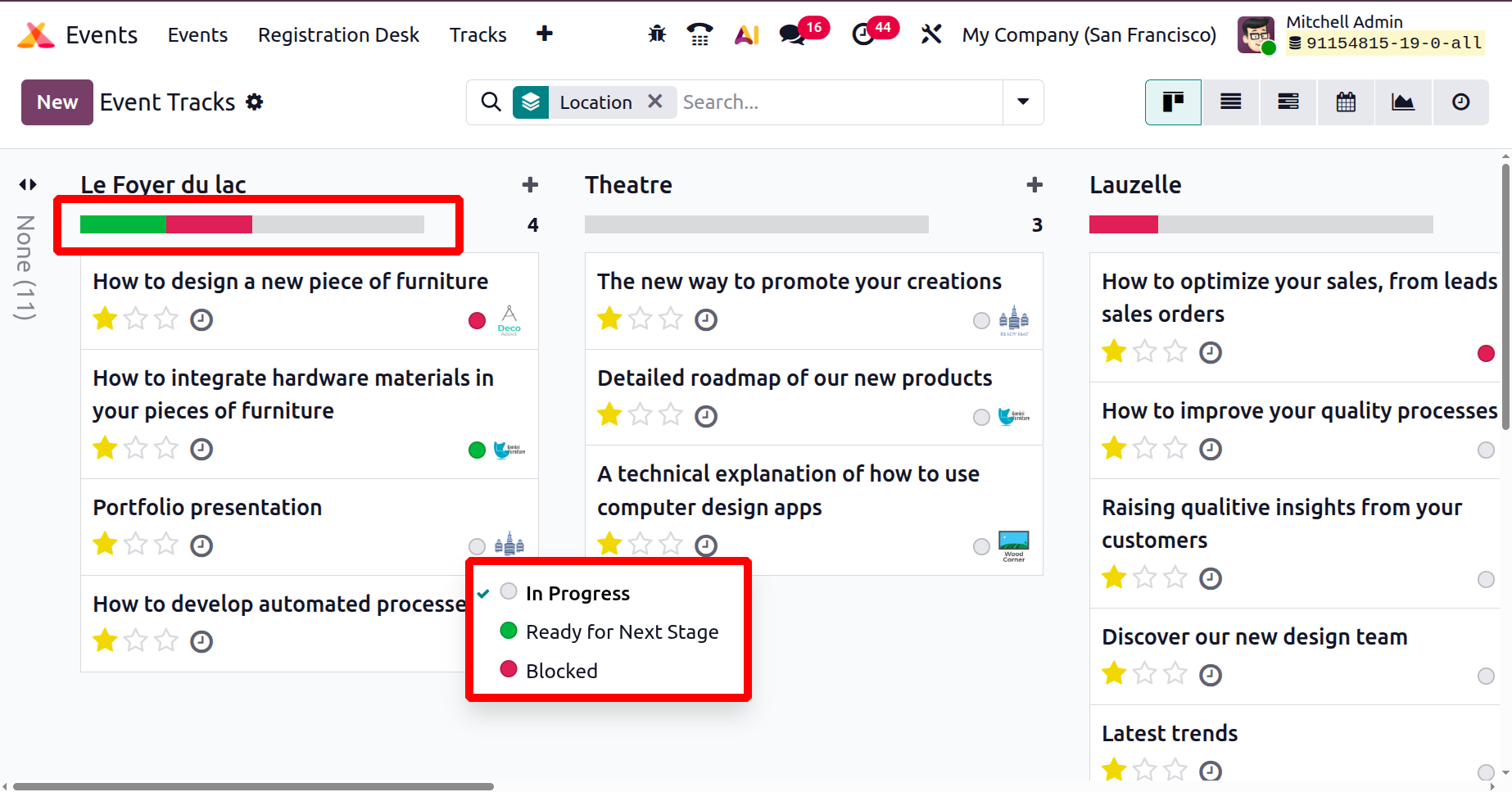Screen dimensions: 1512x792
Task: Open the search options dropdown arrow
Action: [x=1023, y=102]
